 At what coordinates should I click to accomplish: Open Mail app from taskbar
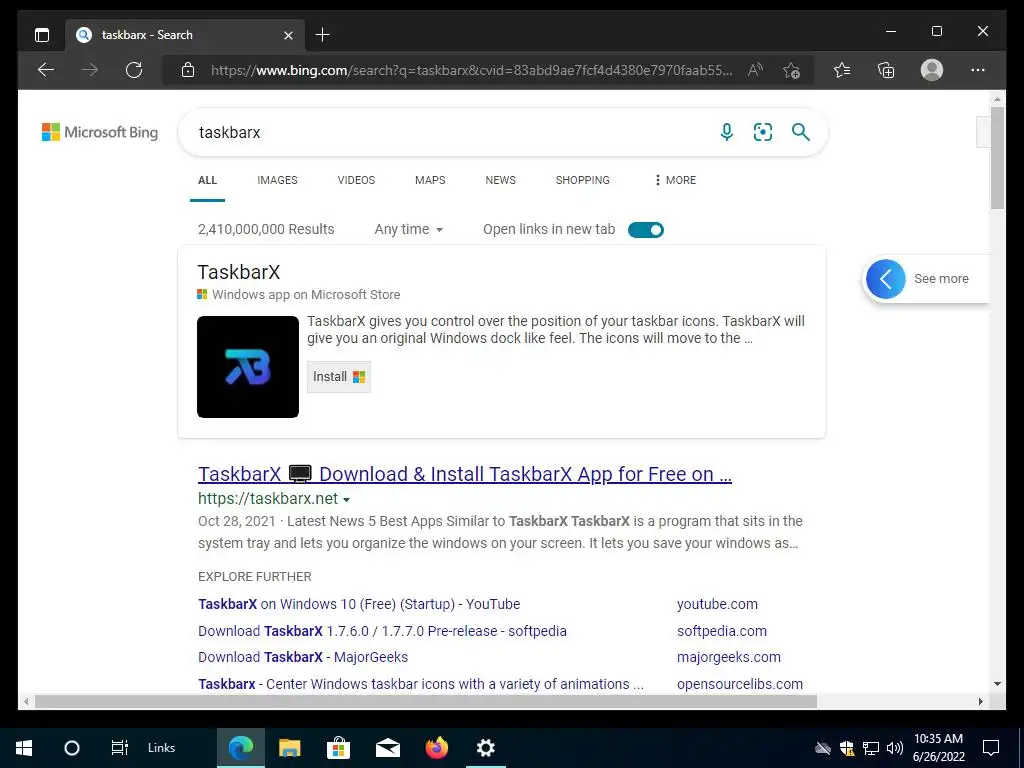(388, 748)
